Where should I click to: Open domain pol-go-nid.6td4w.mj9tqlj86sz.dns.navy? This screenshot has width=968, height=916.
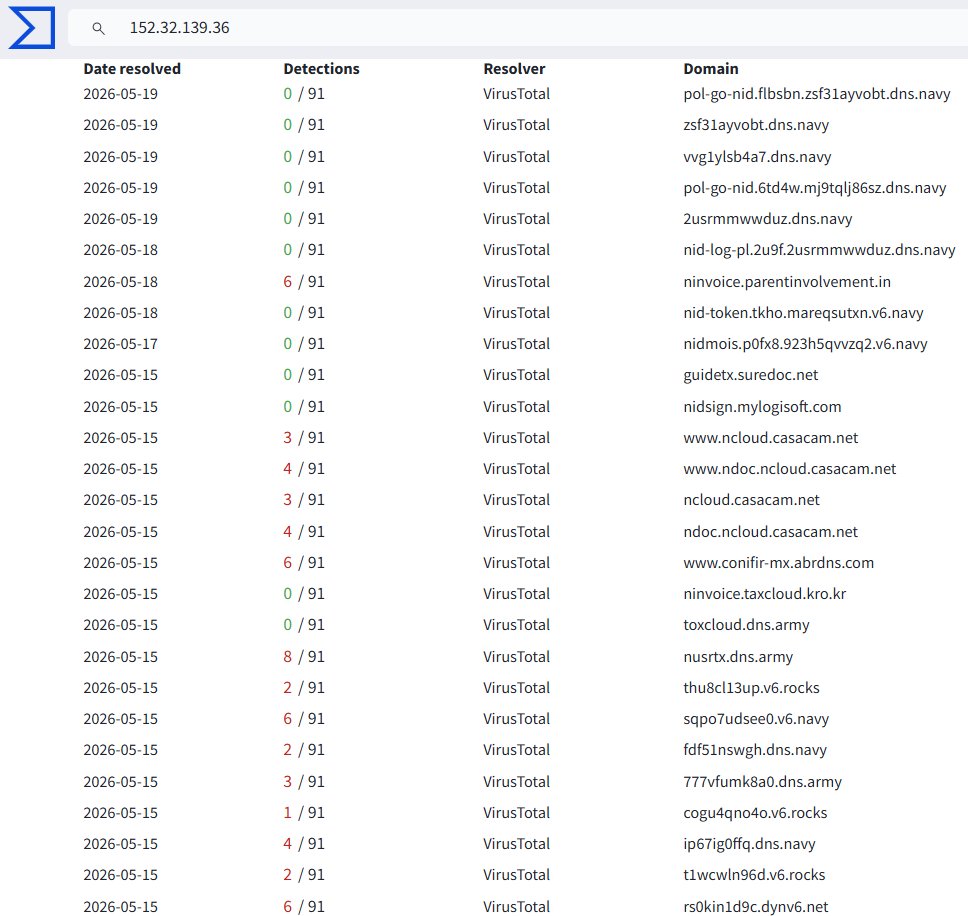click(814, 188)
